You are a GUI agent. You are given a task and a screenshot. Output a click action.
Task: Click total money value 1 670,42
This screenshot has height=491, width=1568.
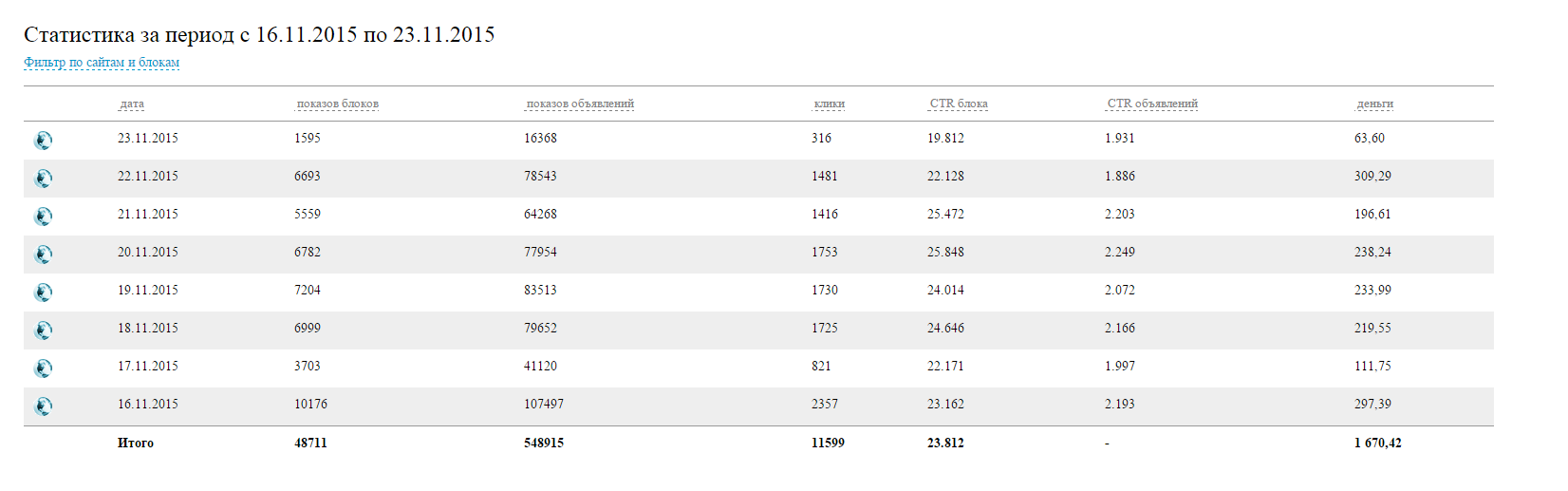click(1377, 443)
